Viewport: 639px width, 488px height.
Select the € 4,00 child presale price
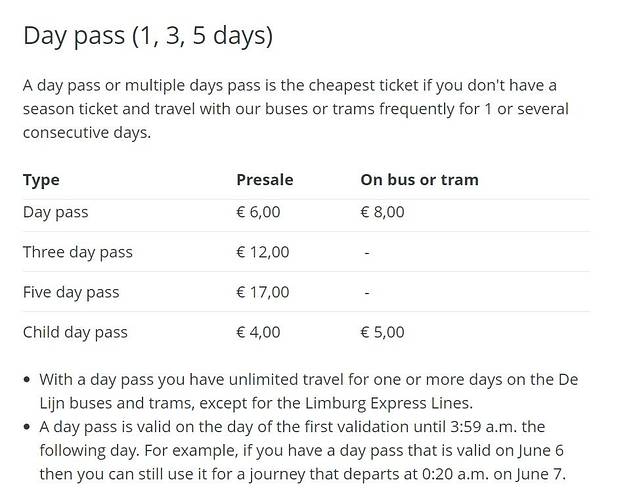[258, 332]
